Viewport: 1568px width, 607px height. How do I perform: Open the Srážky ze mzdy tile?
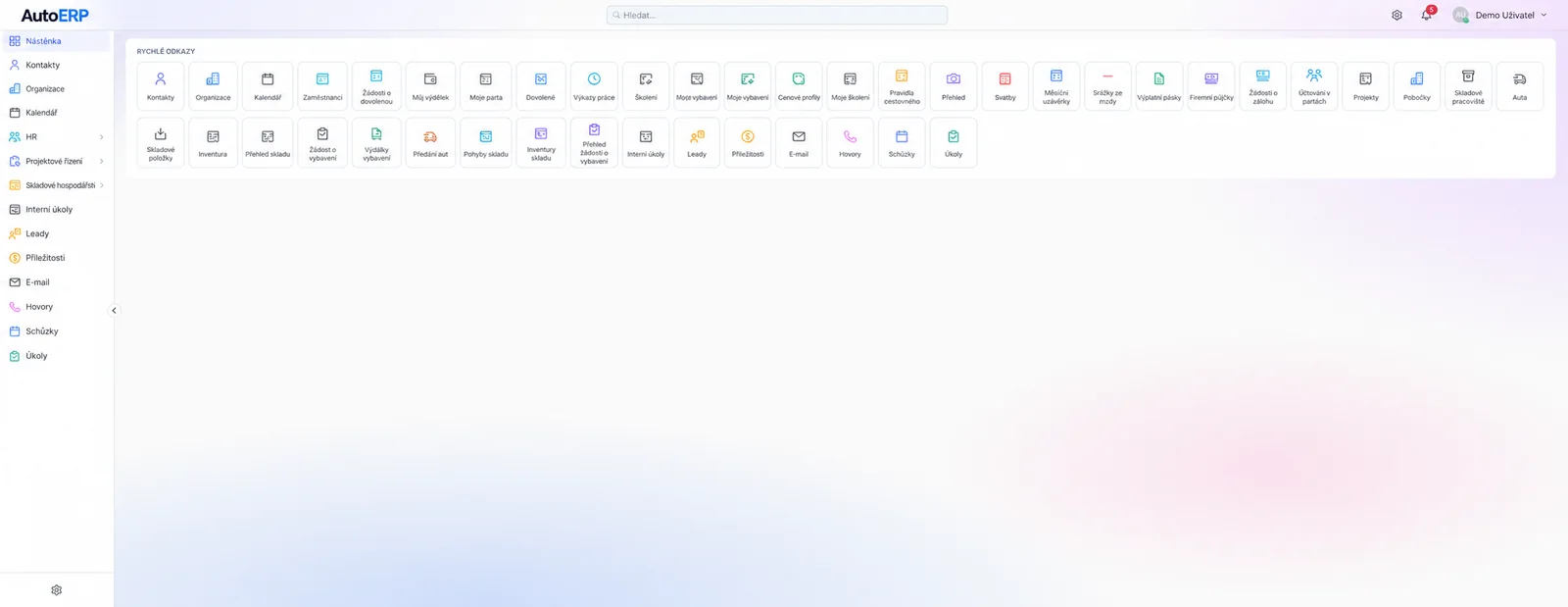point(1107,86)
